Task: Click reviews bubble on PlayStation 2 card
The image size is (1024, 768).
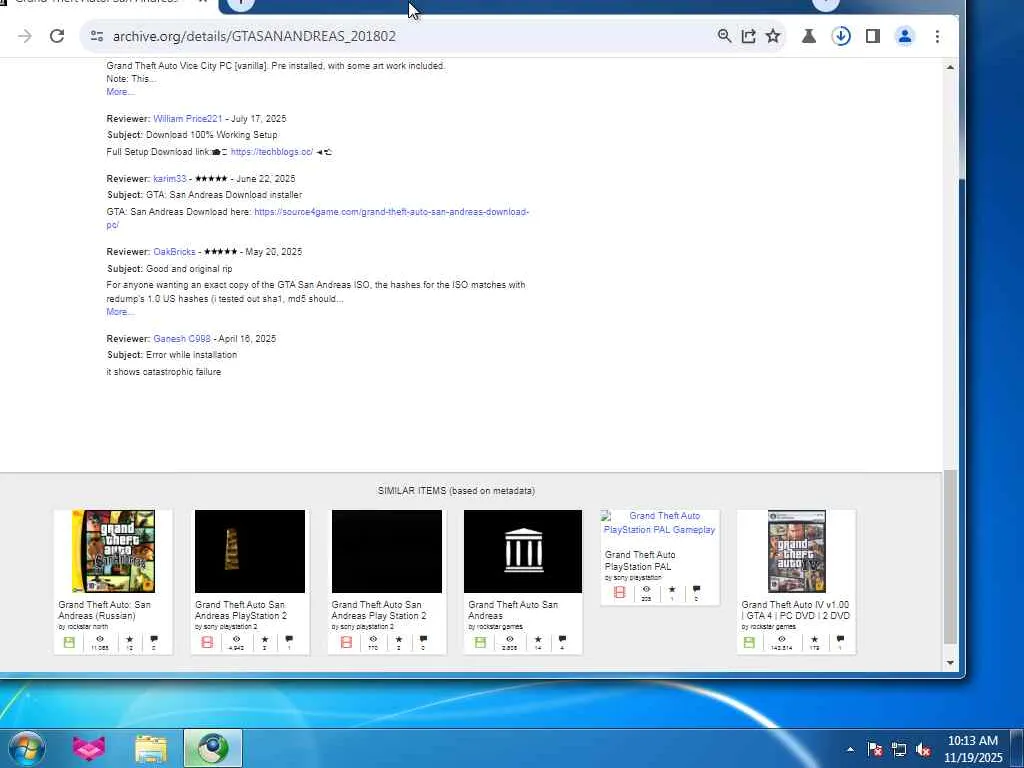Action: (x=289, y=639)
